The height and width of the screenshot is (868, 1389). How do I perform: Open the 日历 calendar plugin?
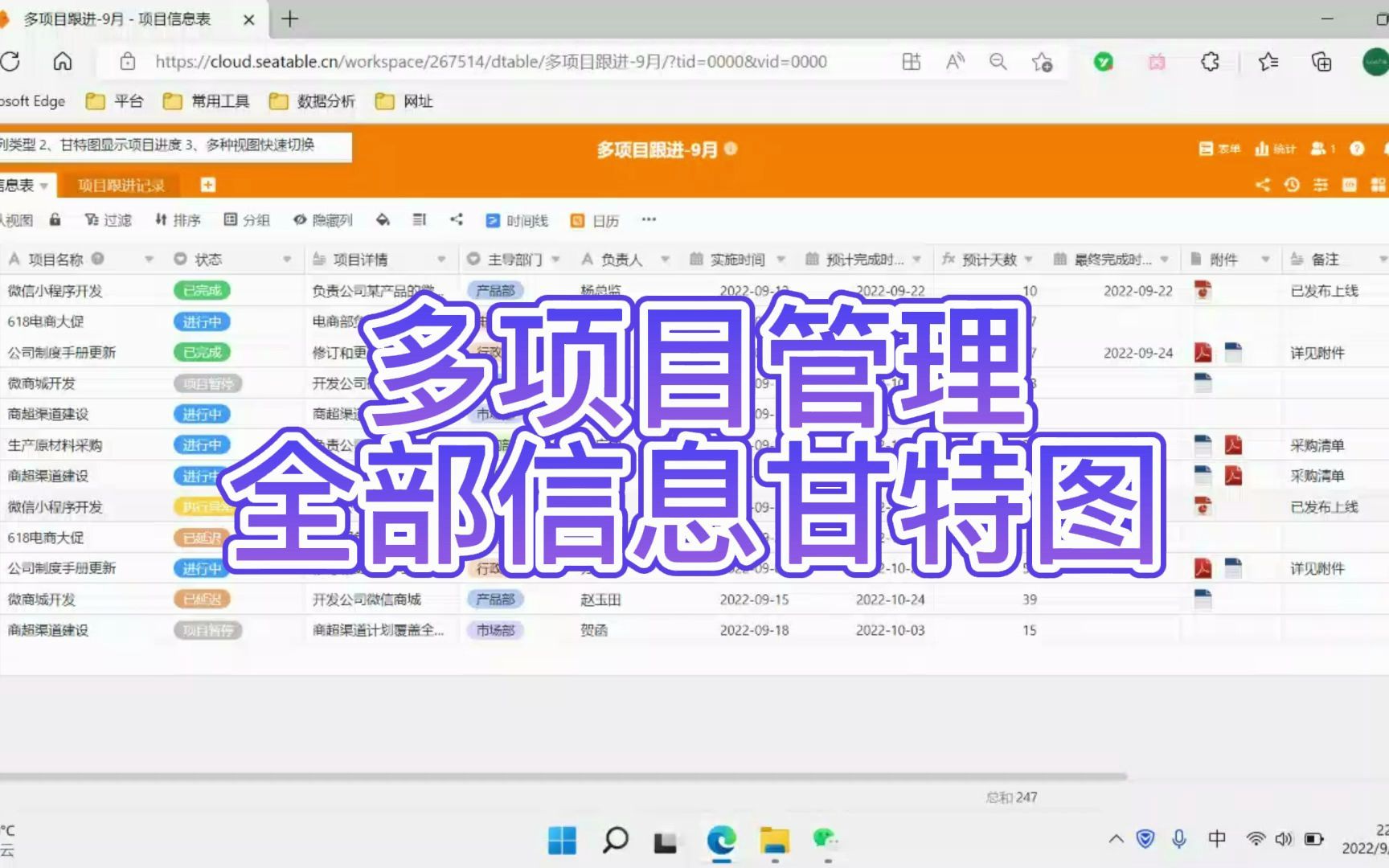[595, 220]
